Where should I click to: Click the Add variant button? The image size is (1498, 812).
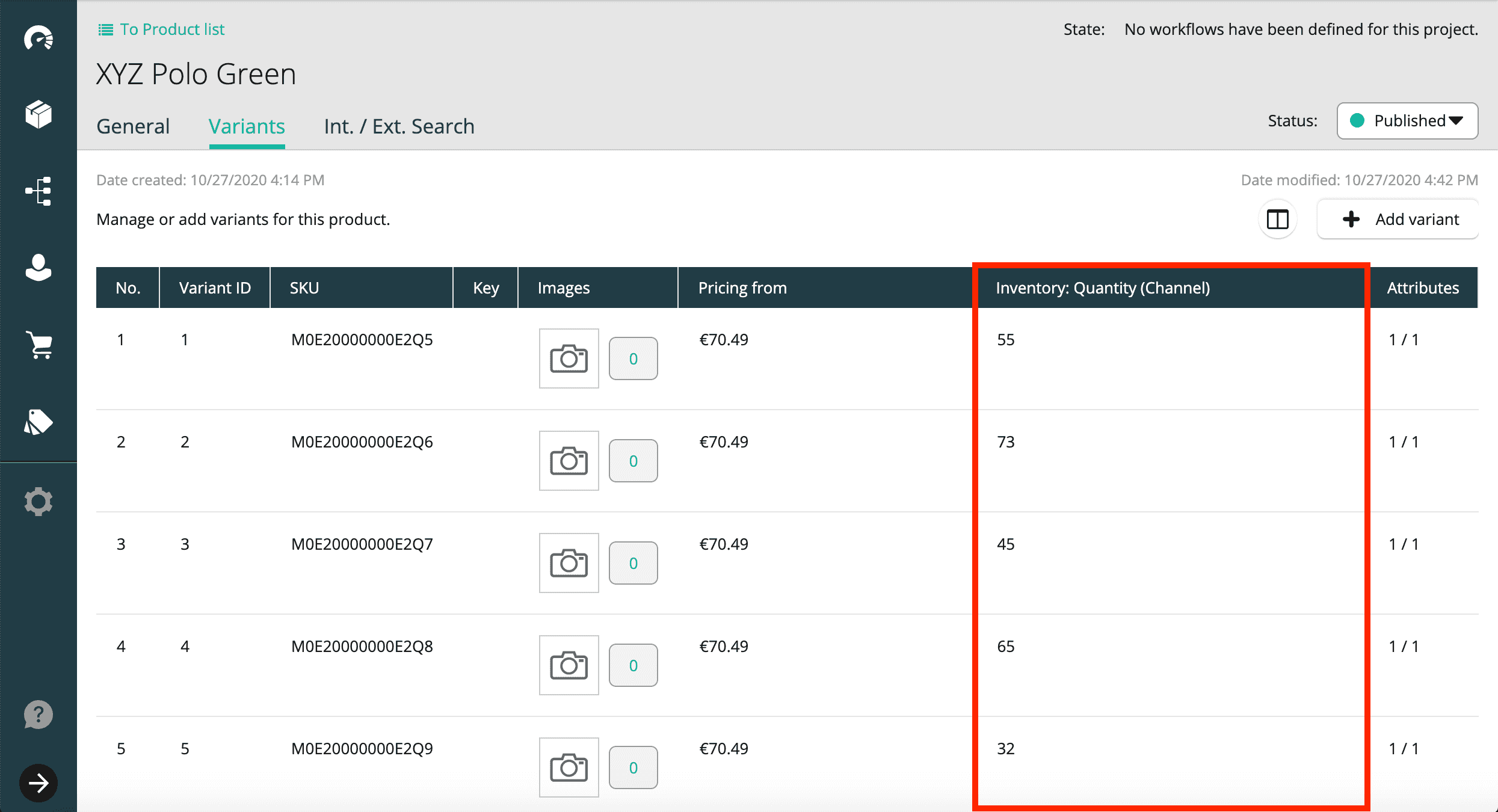[x=1398, y=220]
